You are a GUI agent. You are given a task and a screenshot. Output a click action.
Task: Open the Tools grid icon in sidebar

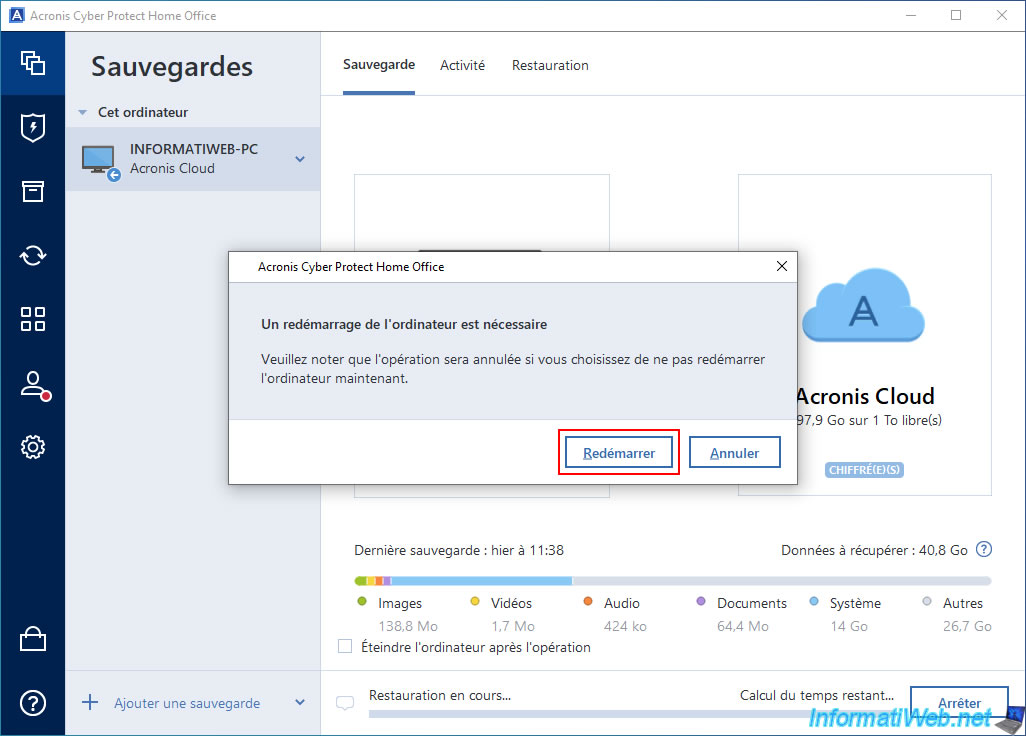click(x=33, y=319)
